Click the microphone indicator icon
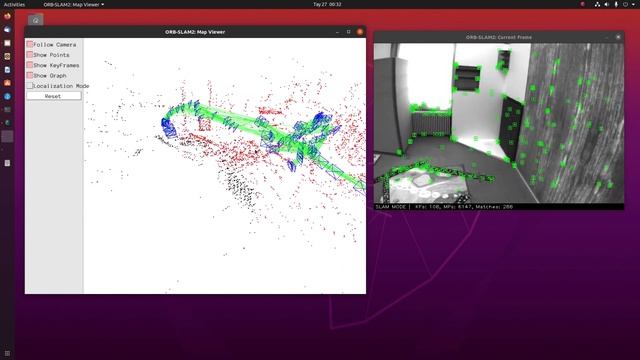This screenshot has height=360, width=640. (616, 4)
